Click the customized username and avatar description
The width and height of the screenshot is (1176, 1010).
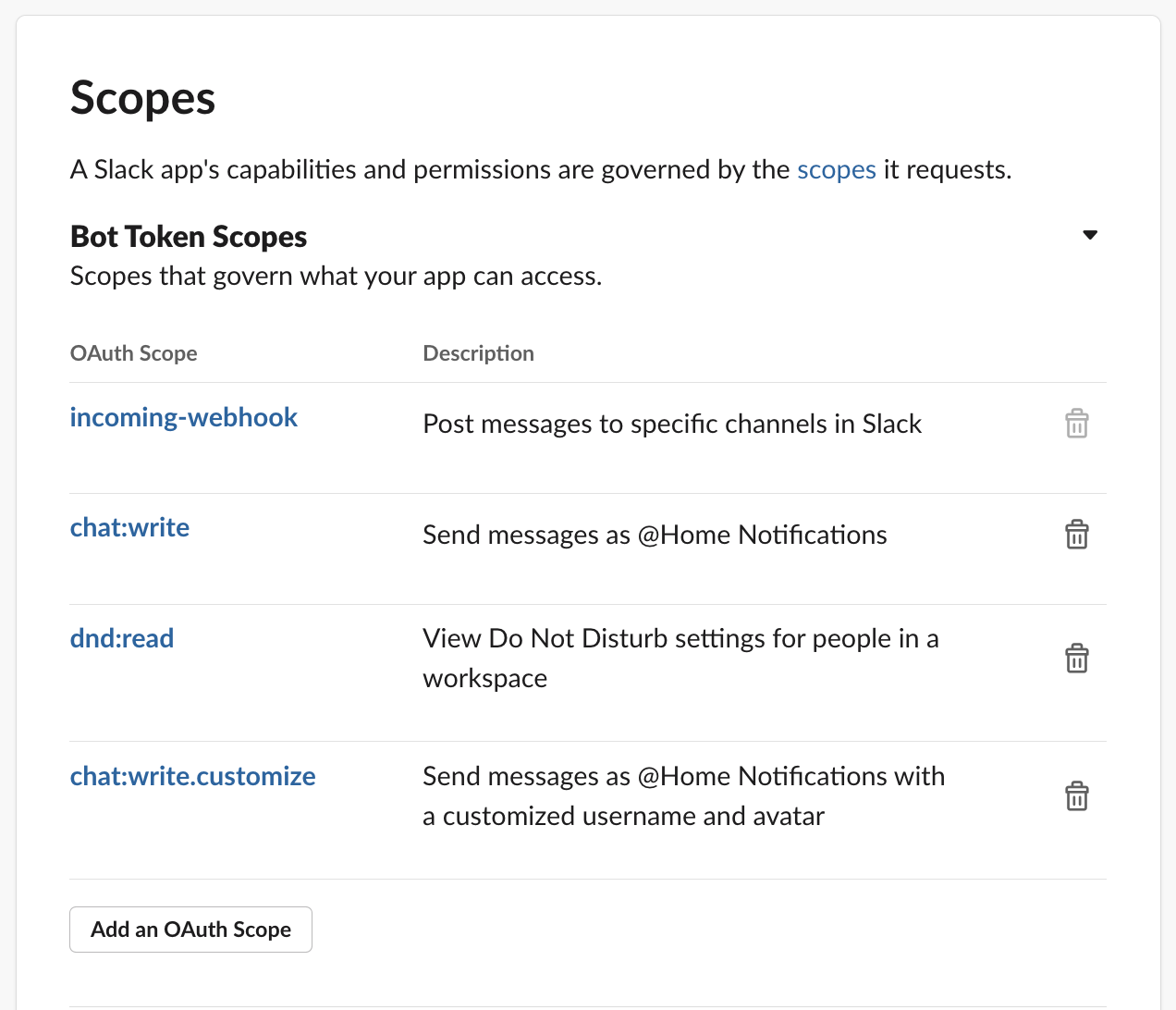coord(683,795)
